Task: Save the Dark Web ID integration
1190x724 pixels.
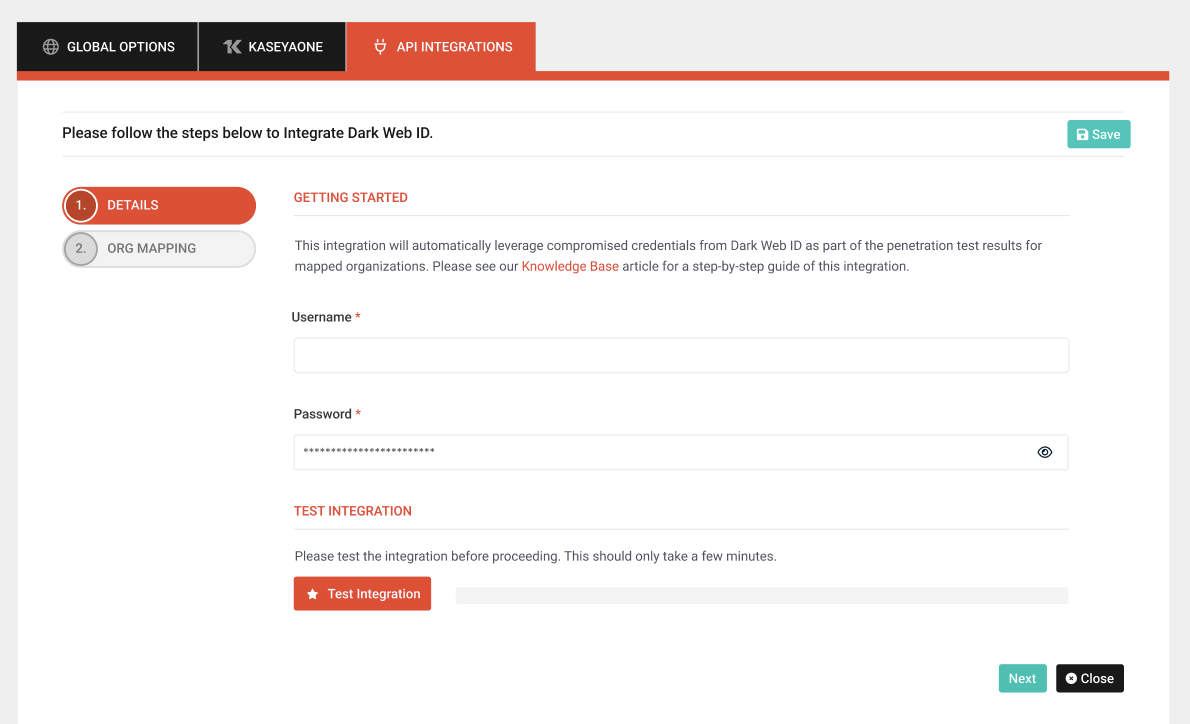Action: pyautogui.click(x=1098, y=135)
